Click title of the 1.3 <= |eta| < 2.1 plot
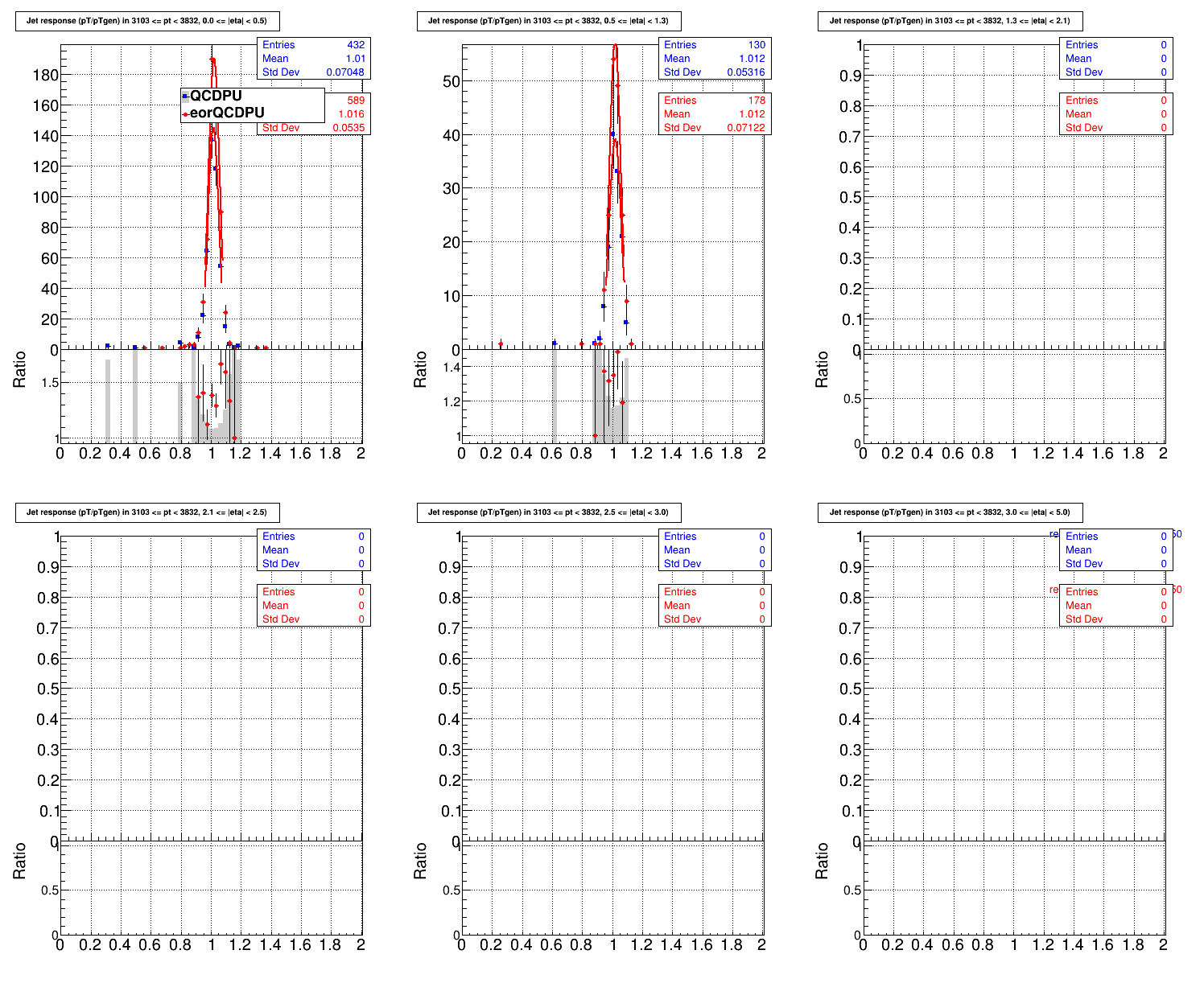This screenshot has width=1204, height=983. click(950, 22)
